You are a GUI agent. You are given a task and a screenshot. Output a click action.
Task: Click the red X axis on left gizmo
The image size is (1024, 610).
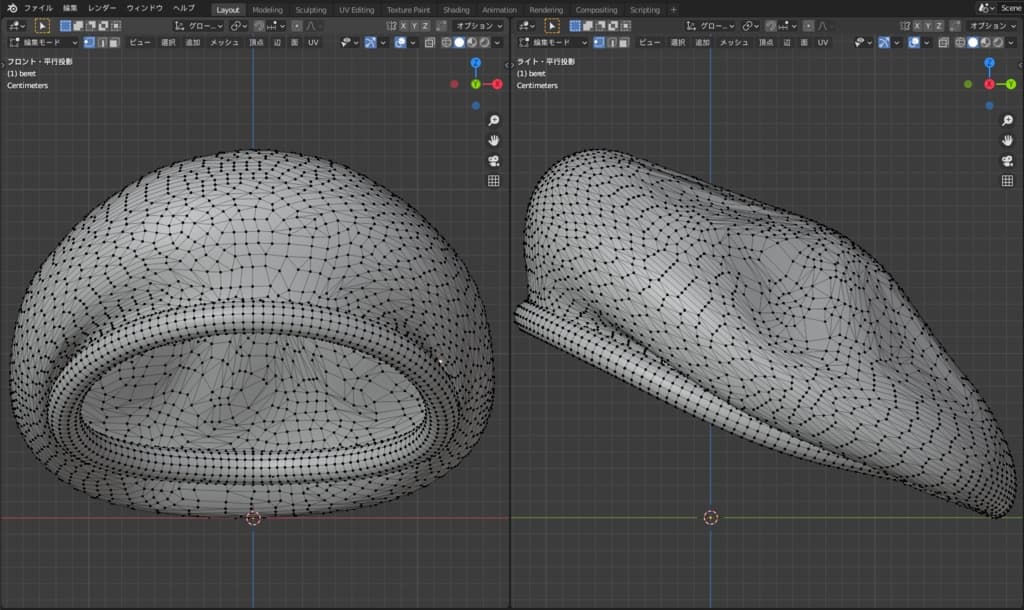(x=497, y=84)
